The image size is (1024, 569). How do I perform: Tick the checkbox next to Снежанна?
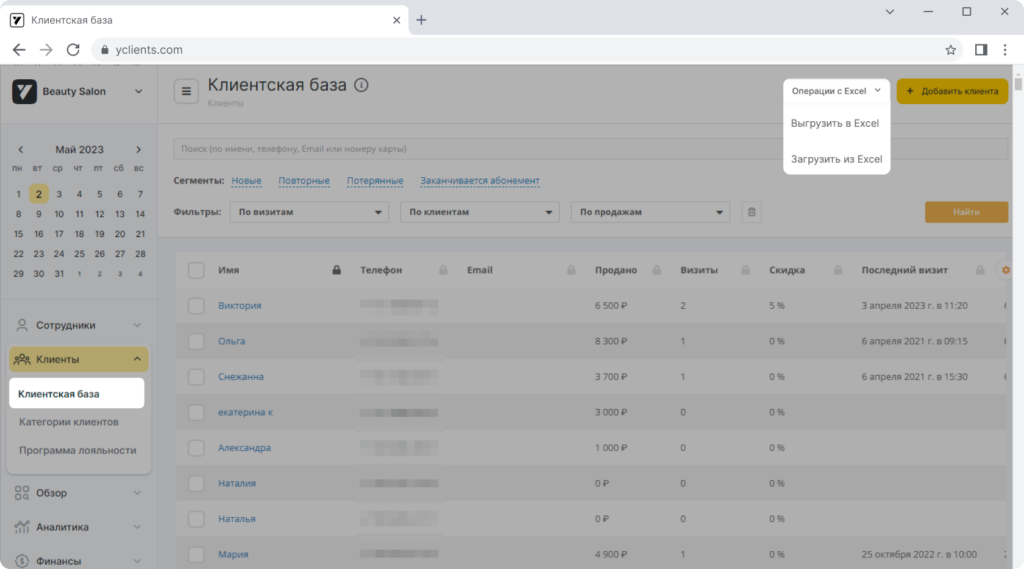(x=196, y=377)
